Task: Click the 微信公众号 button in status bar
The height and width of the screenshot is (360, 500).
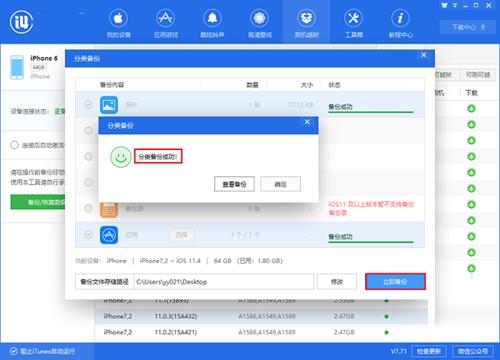Action: (473, 351)
